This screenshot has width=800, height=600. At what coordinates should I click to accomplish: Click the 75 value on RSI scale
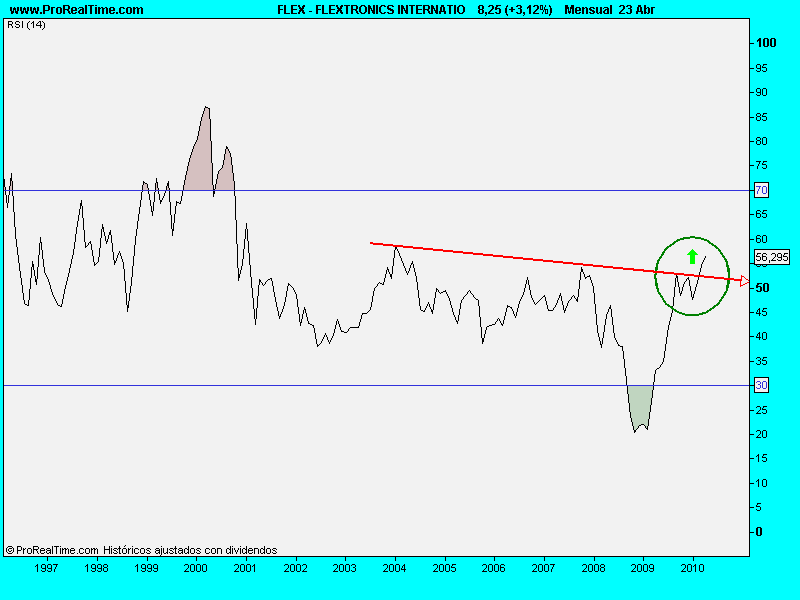point(761,165)
